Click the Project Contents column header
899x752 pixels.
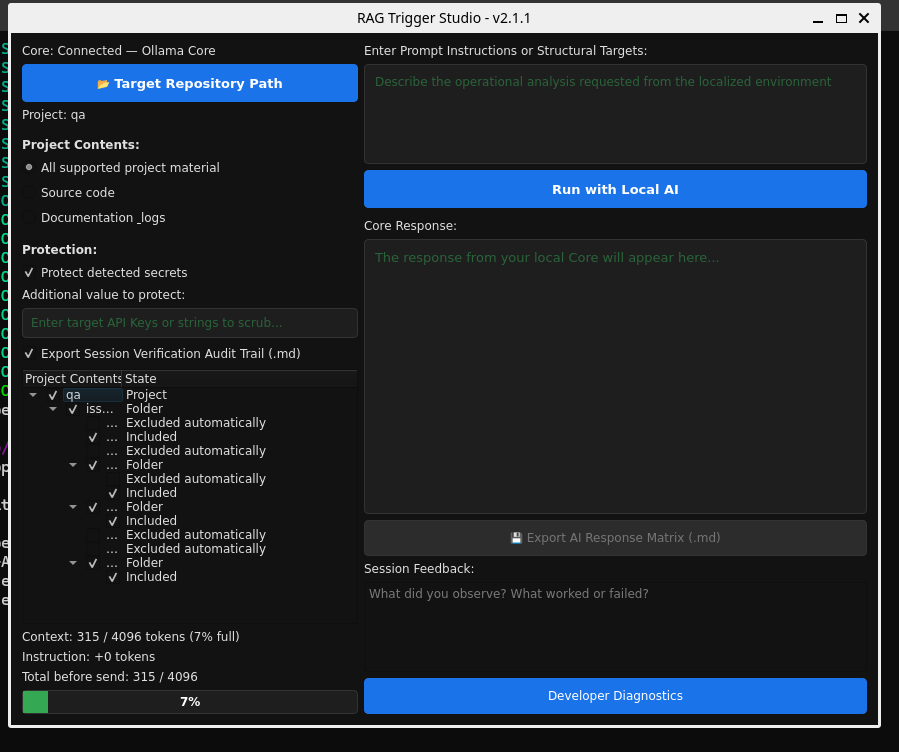[73, 378]
